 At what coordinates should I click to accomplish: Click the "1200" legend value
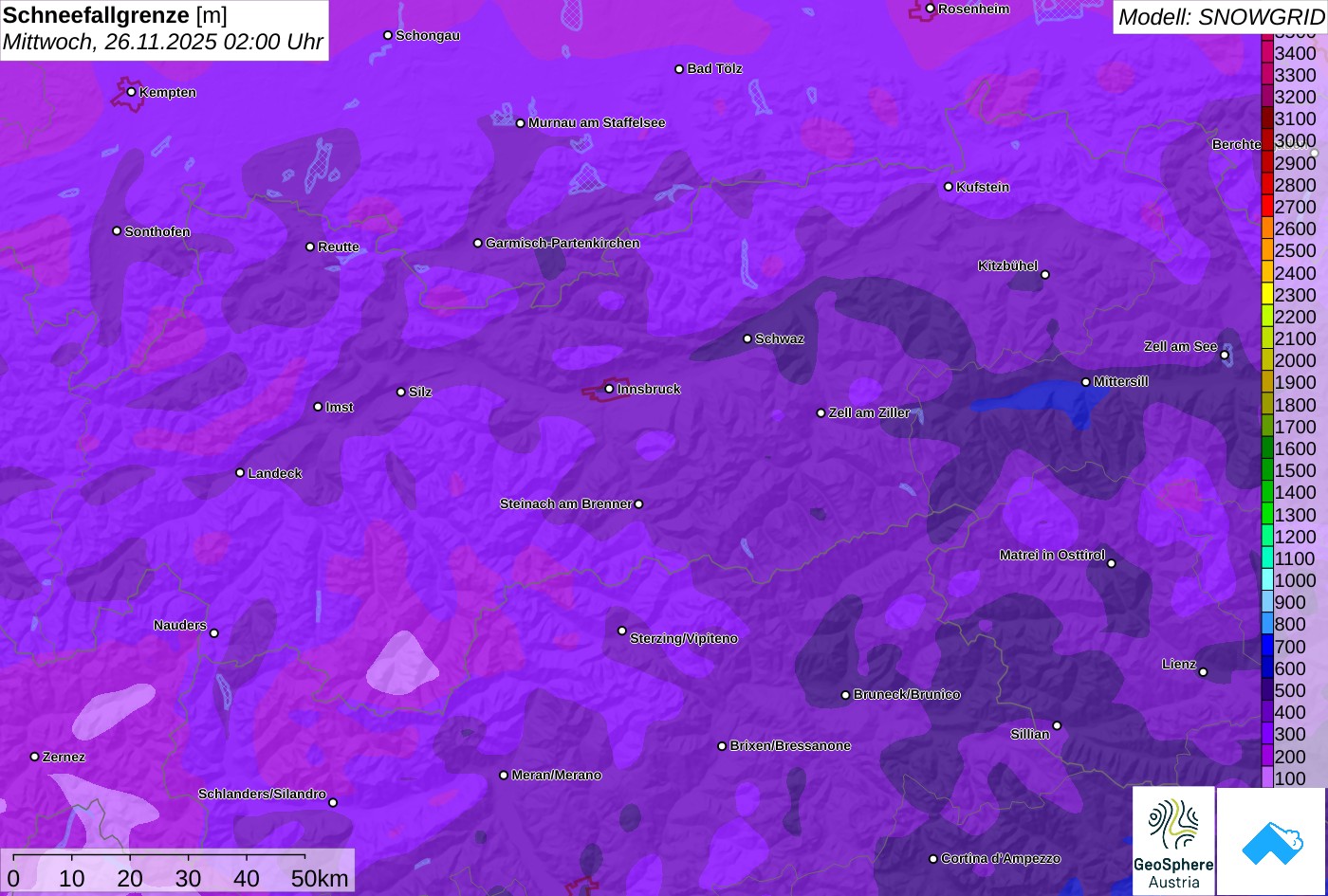pos(1296,537)
